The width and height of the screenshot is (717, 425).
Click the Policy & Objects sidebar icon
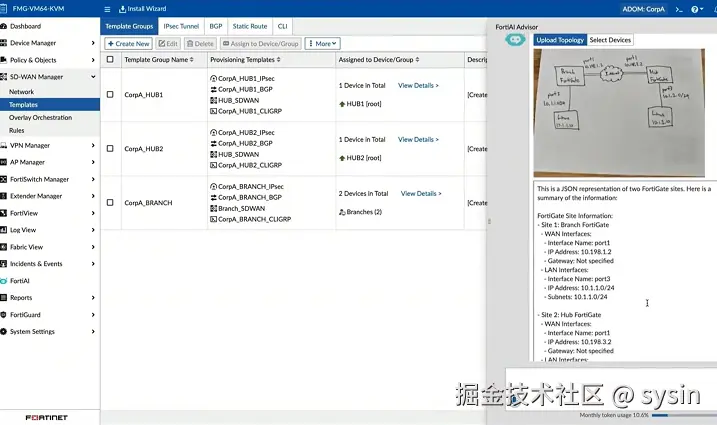[x=4, y=60]
